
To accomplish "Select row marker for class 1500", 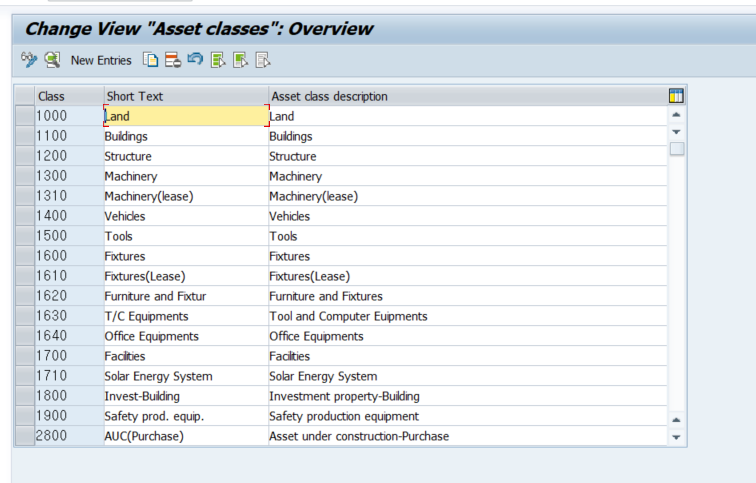I will point(25,236).
